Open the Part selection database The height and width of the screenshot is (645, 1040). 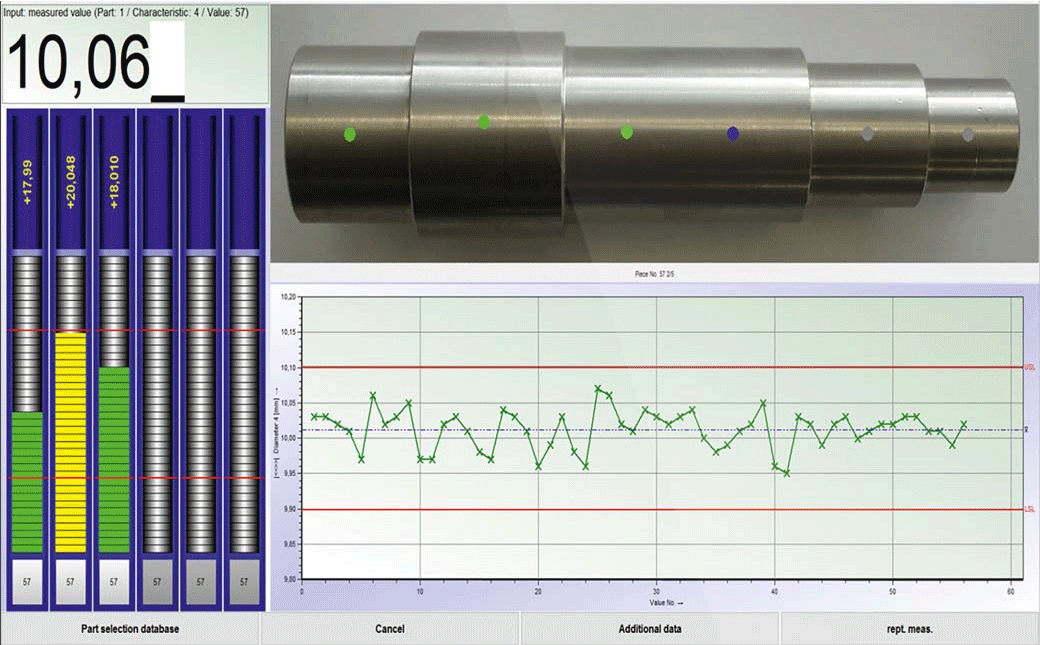coord(130,629)
